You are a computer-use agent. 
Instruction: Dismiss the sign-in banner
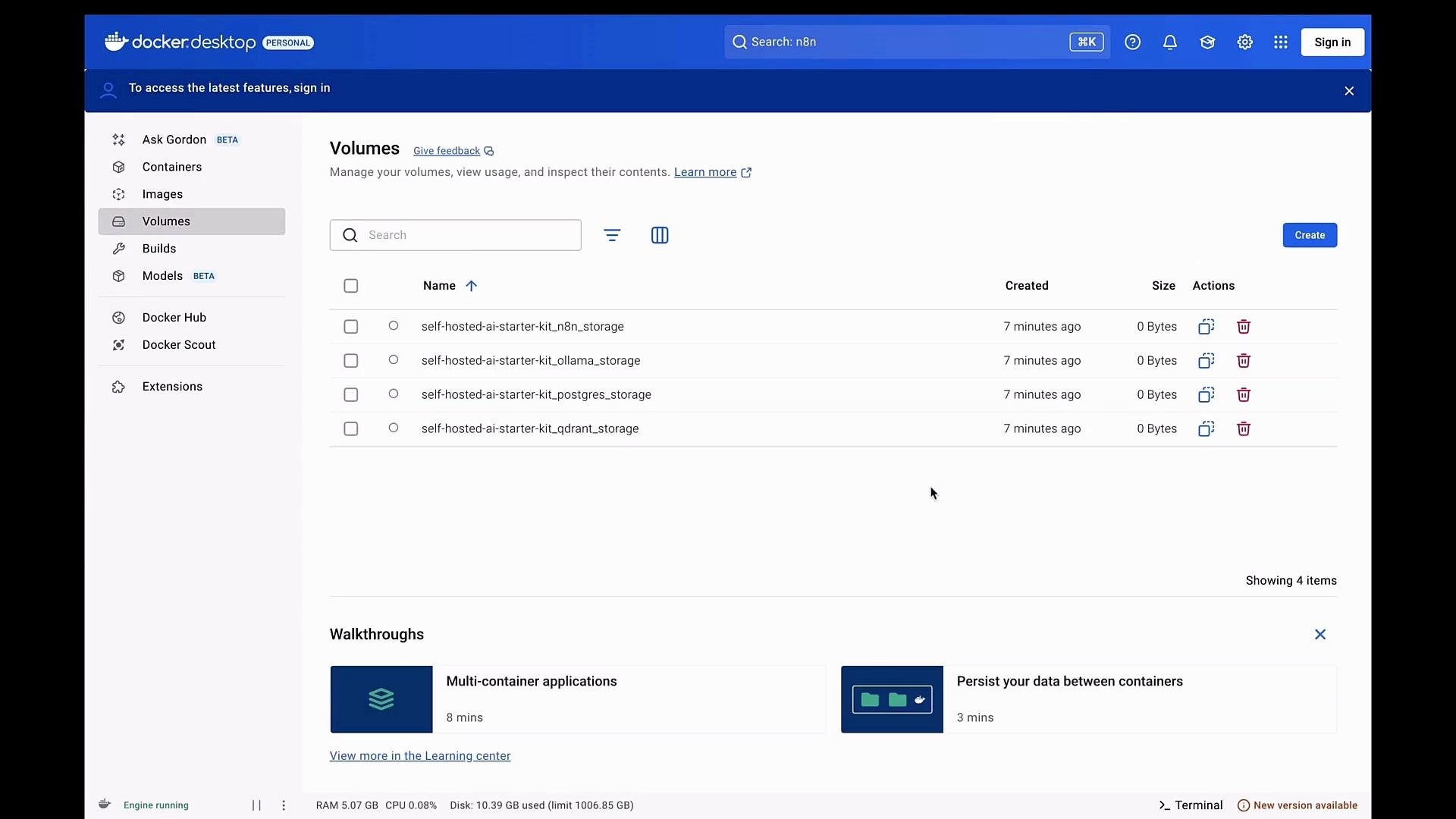[1349, 91]
